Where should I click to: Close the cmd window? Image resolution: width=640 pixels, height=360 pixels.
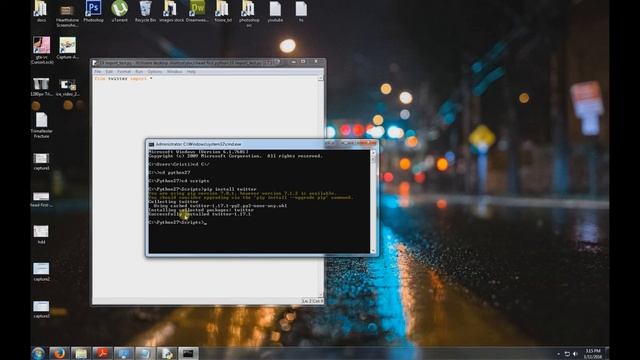coord(367,143)
